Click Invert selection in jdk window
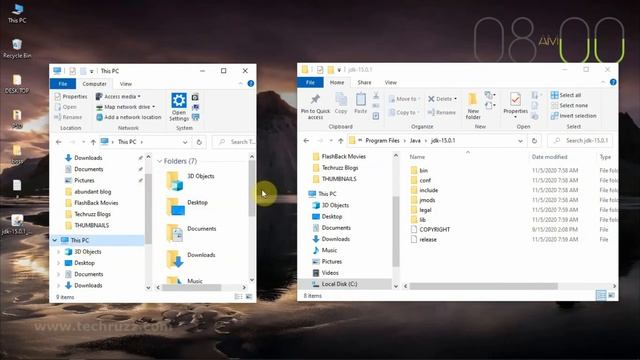640x360 pixels. pos(573,116)
